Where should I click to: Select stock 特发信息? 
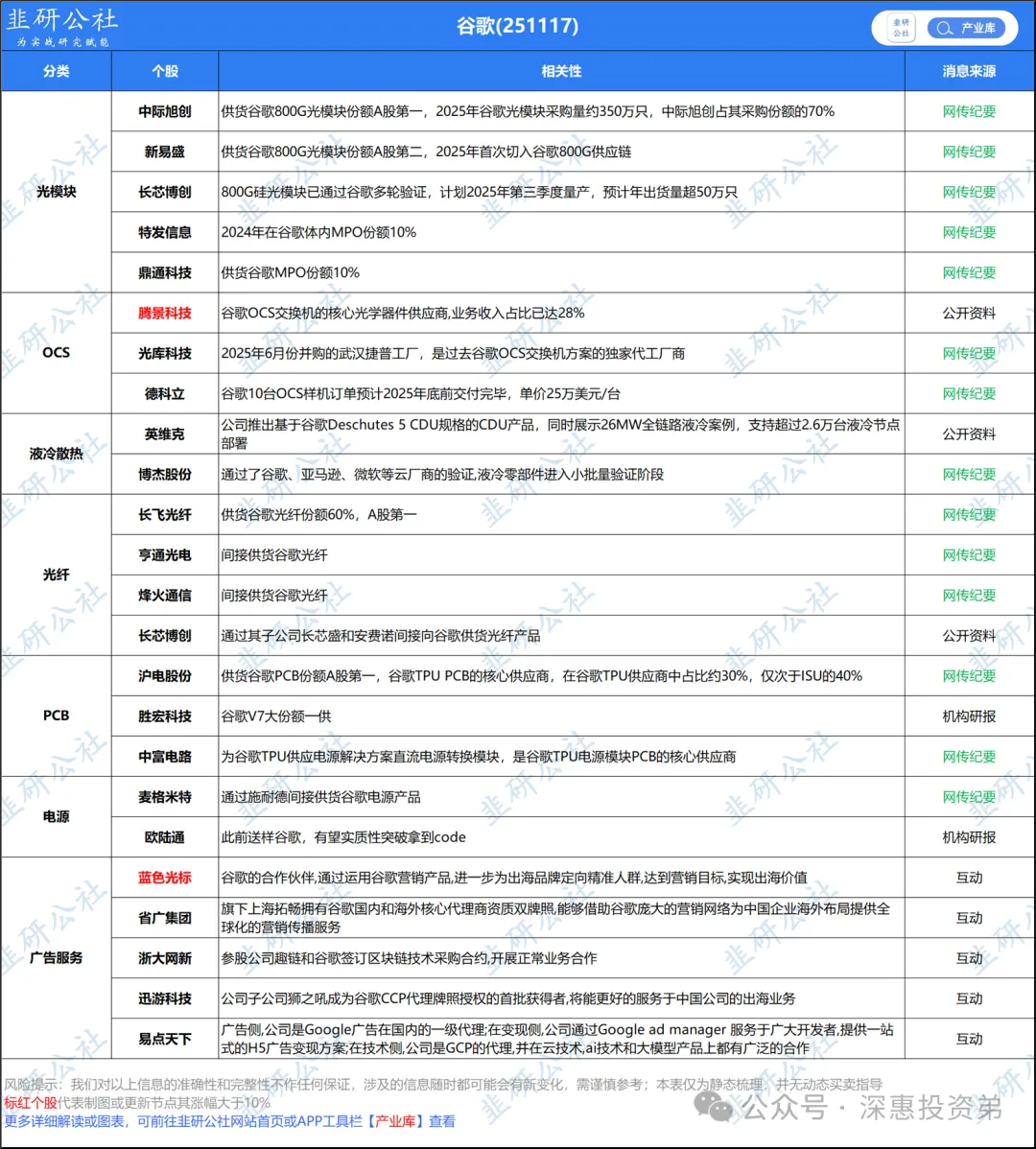pos(165,232)
